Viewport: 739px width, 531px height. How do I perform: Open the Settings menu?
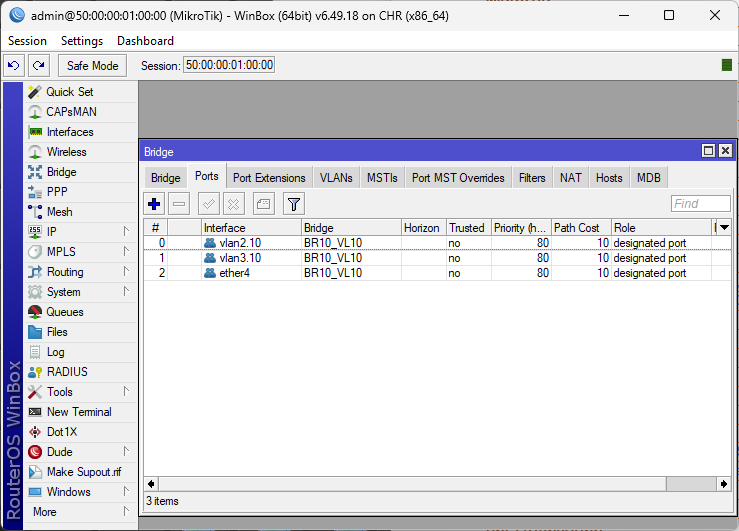point(82,41)
